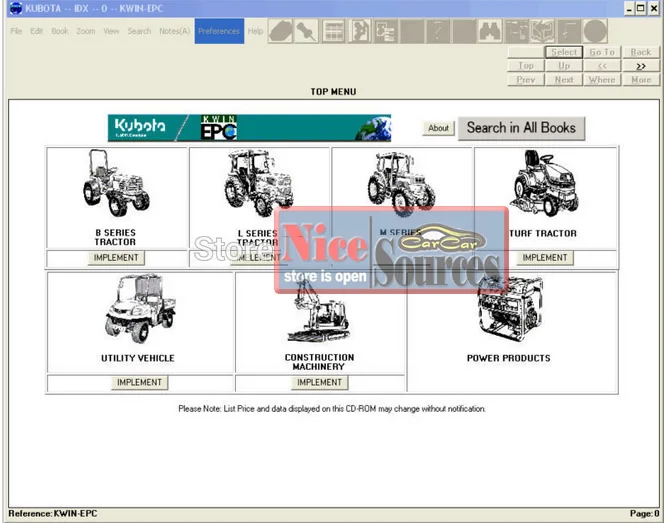Image resolution: width=664 pixels, height=523 pixels.
Task: Click the TOP MENU heading
Action: [333, 91]
